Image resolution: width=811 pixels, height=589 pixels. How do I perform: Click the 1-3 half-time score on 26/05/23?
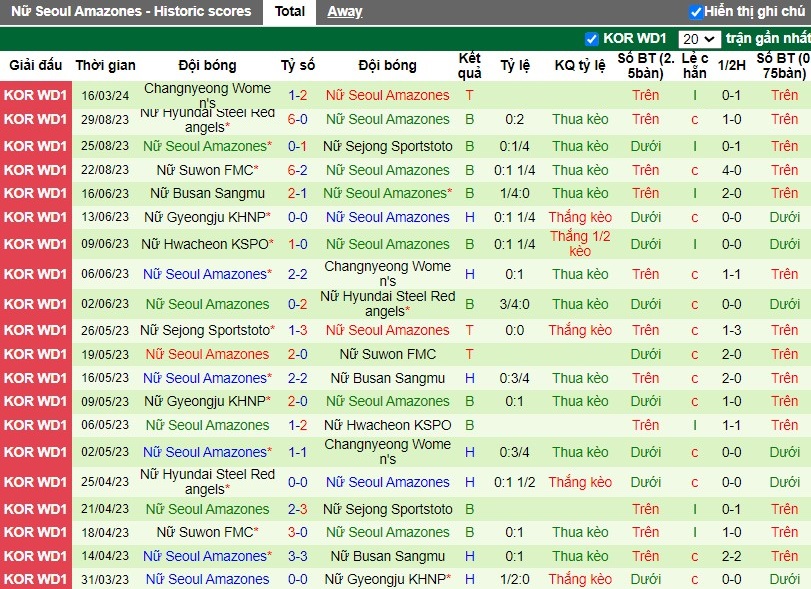pos(731,330)
